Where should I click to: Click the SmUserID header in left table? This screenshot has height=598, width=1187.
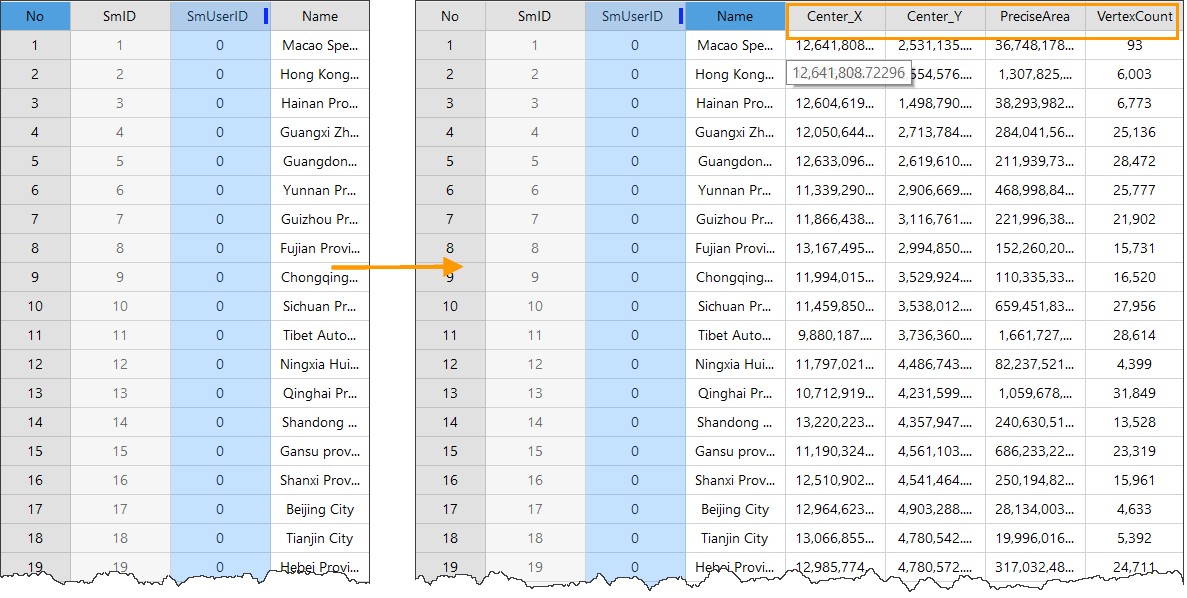point(217,17)
